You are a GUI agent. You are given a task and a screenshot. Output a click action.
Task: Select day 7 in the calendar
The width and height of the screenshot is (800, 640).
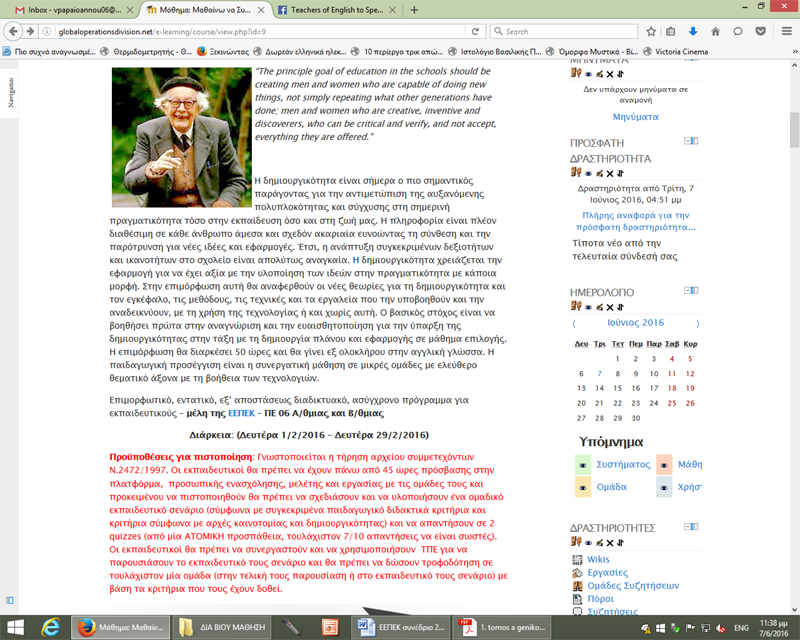599,374
